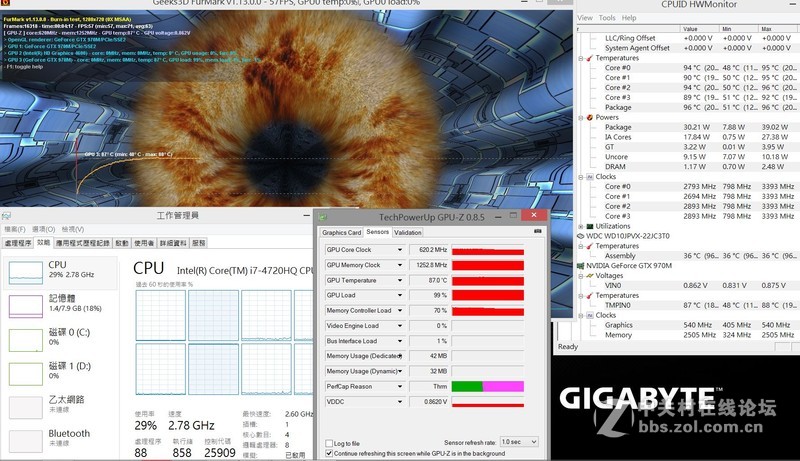Click the Clocks icon above Core #0 2793 MHz

coord(589,177)
